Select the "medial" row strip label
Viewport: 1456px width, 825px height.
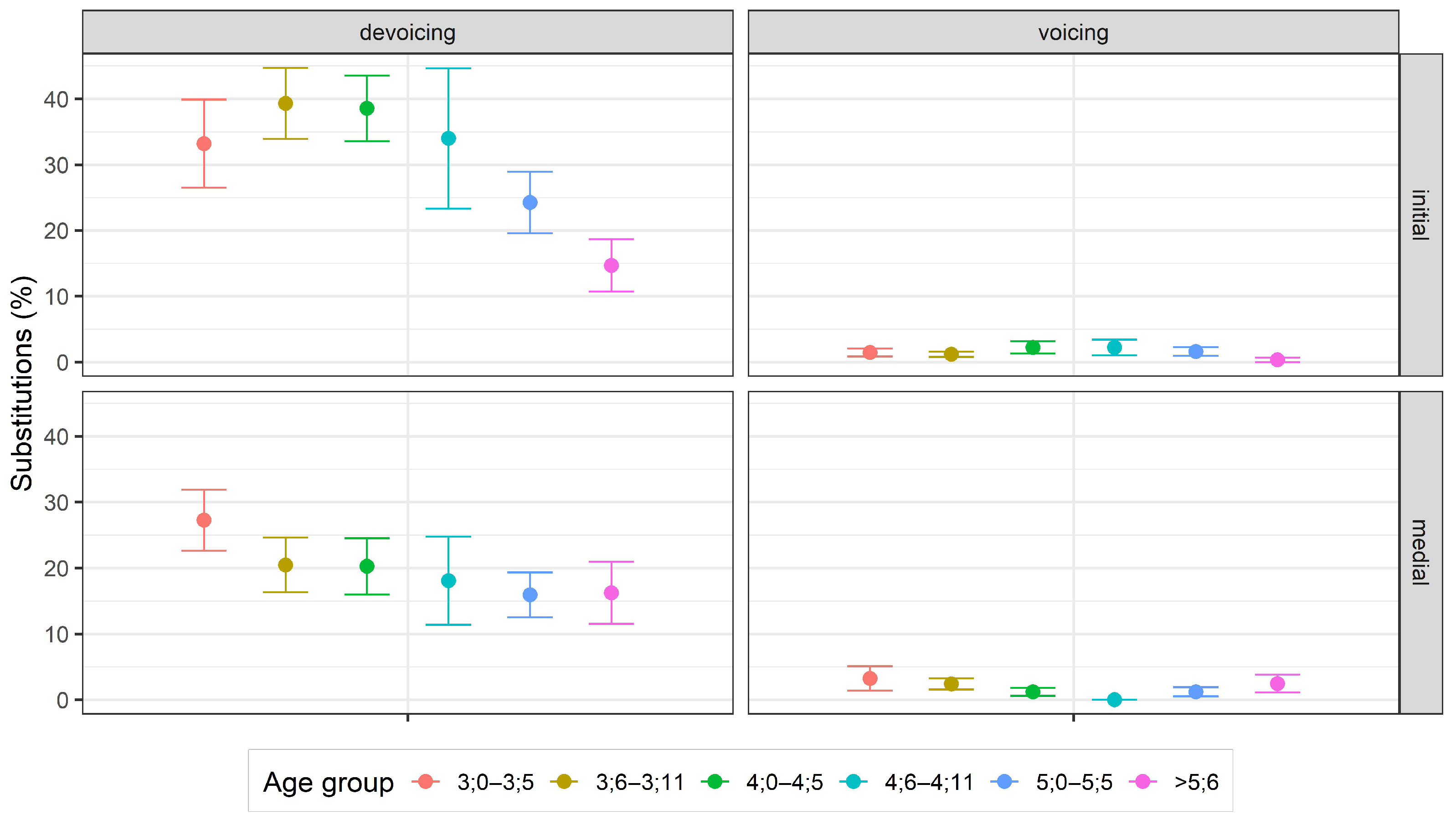point(1420,553)
